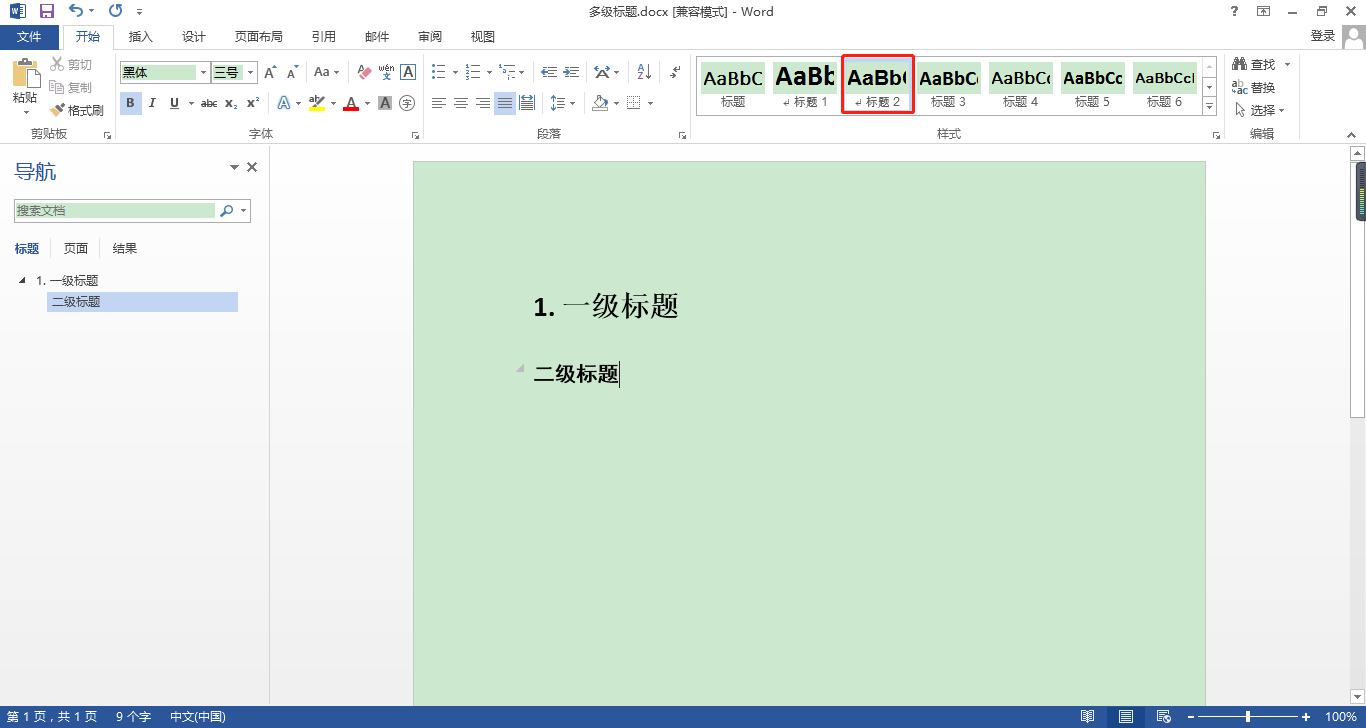This screenshot has width=1366, height=728.
Task: Toggle Print Layout view in status bar
Action: (x=1126, y=717)
